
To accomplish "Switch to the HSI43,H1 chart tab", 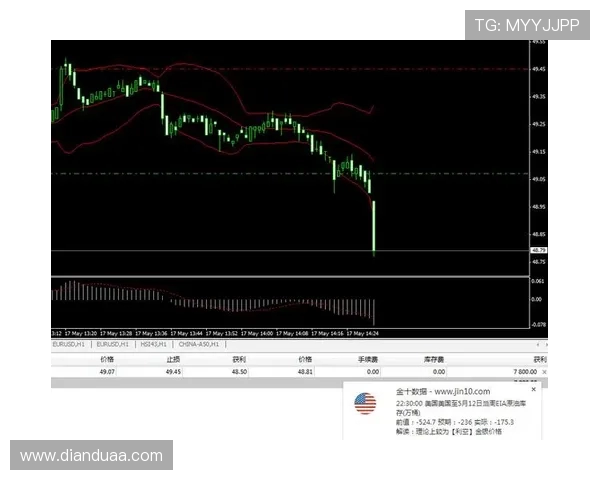I will (152, 343).
